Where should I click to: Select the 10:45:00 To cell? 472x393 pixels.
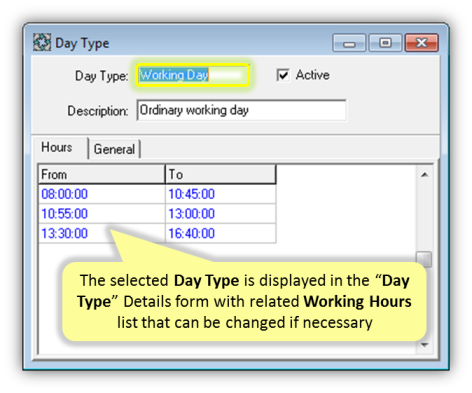pyautogui.click(x=221, y=194)
